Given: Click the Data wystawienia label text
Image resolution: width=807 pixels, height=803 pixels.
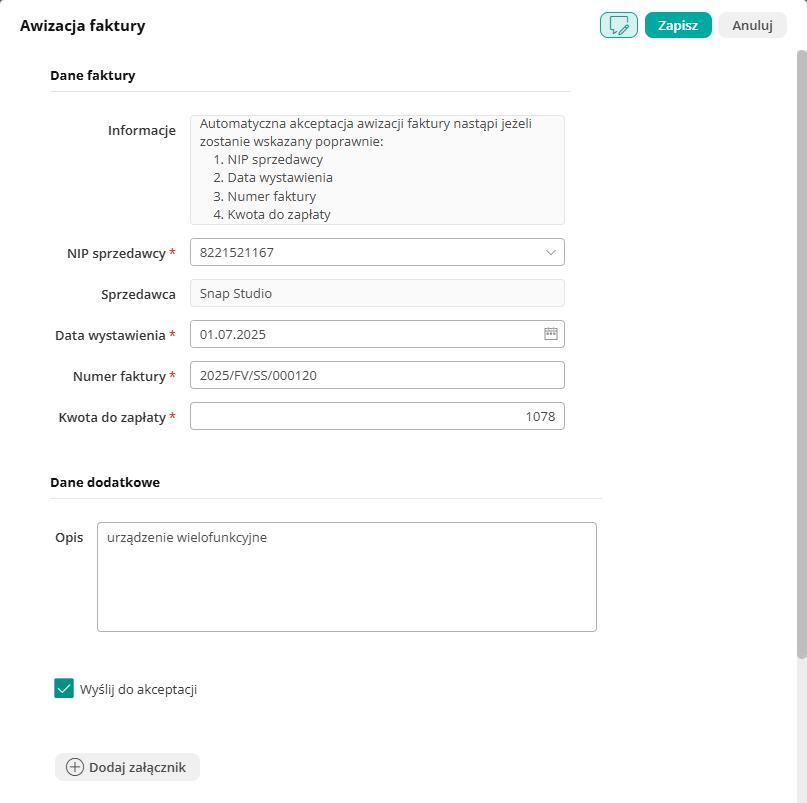Looking at the screenshot, I should 110,335.
